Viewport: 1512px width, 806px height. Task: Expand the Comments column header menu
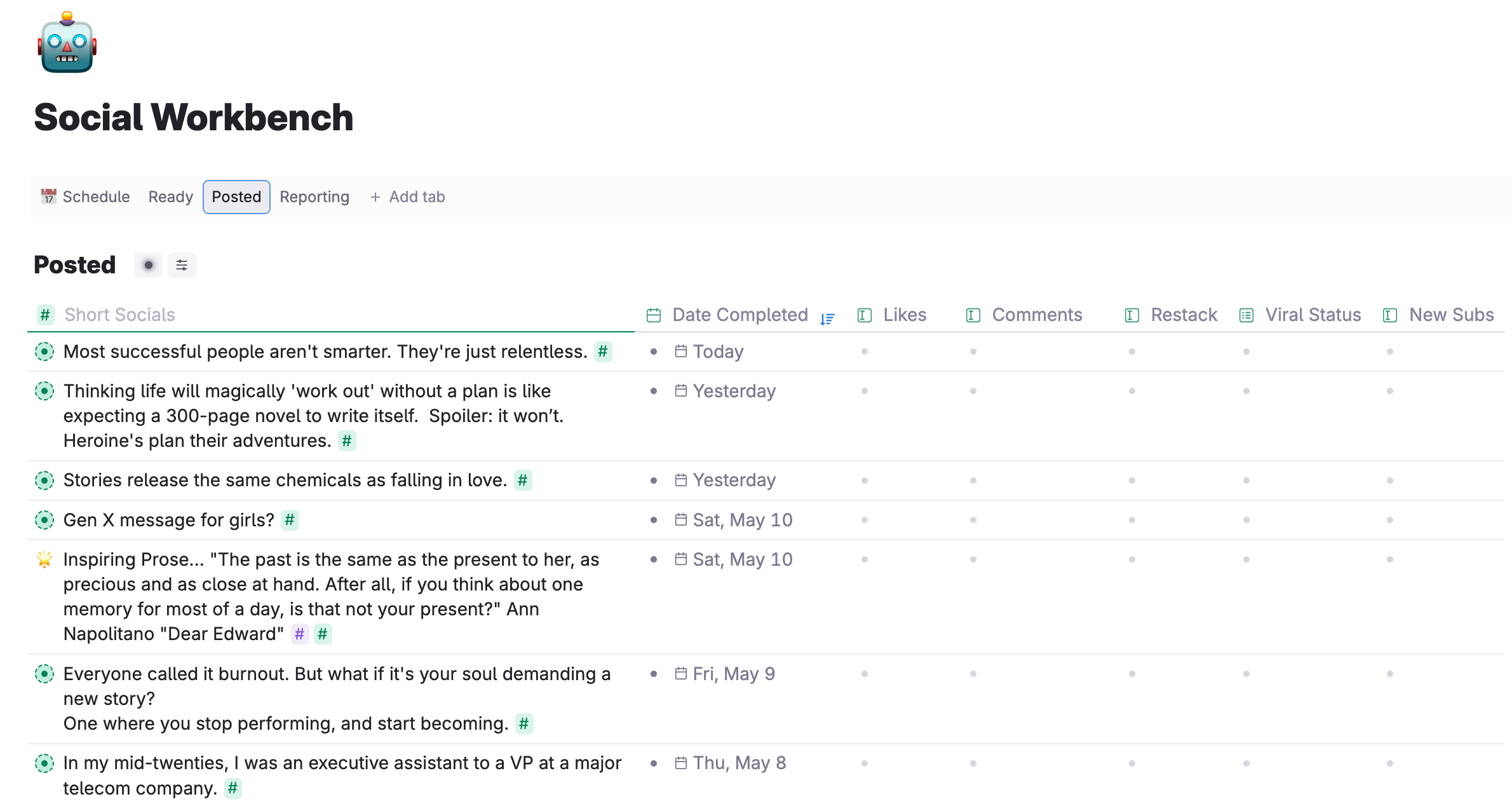coord(1036,315)
